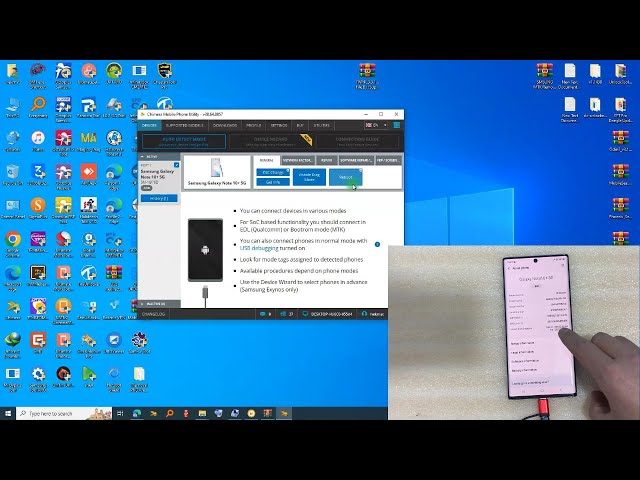Screen dimensions: 640x480
Task: Select Auto Detect Mode
Action: 184,142
